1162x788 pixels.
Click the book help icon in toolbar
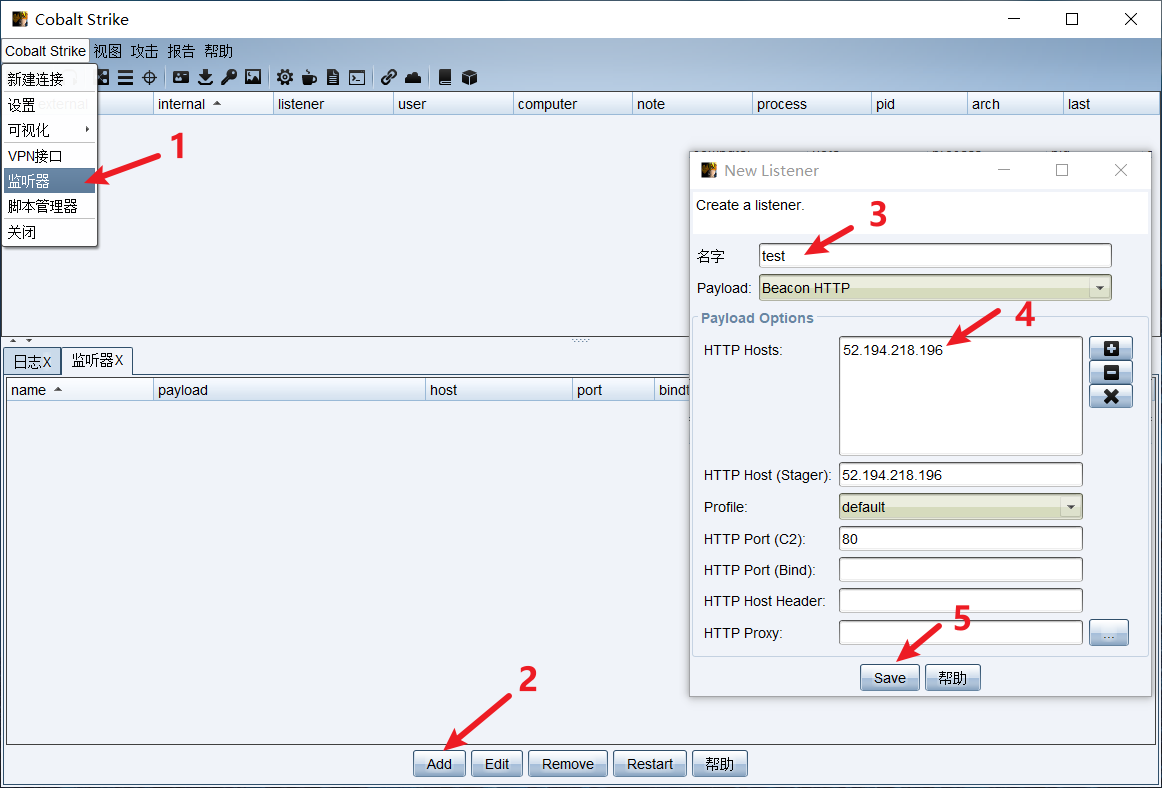click(445, 77)
